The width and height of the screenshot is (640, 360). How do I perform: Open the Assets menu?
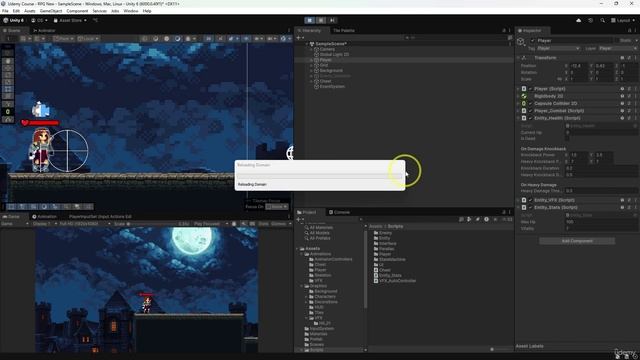pos(30,11)
